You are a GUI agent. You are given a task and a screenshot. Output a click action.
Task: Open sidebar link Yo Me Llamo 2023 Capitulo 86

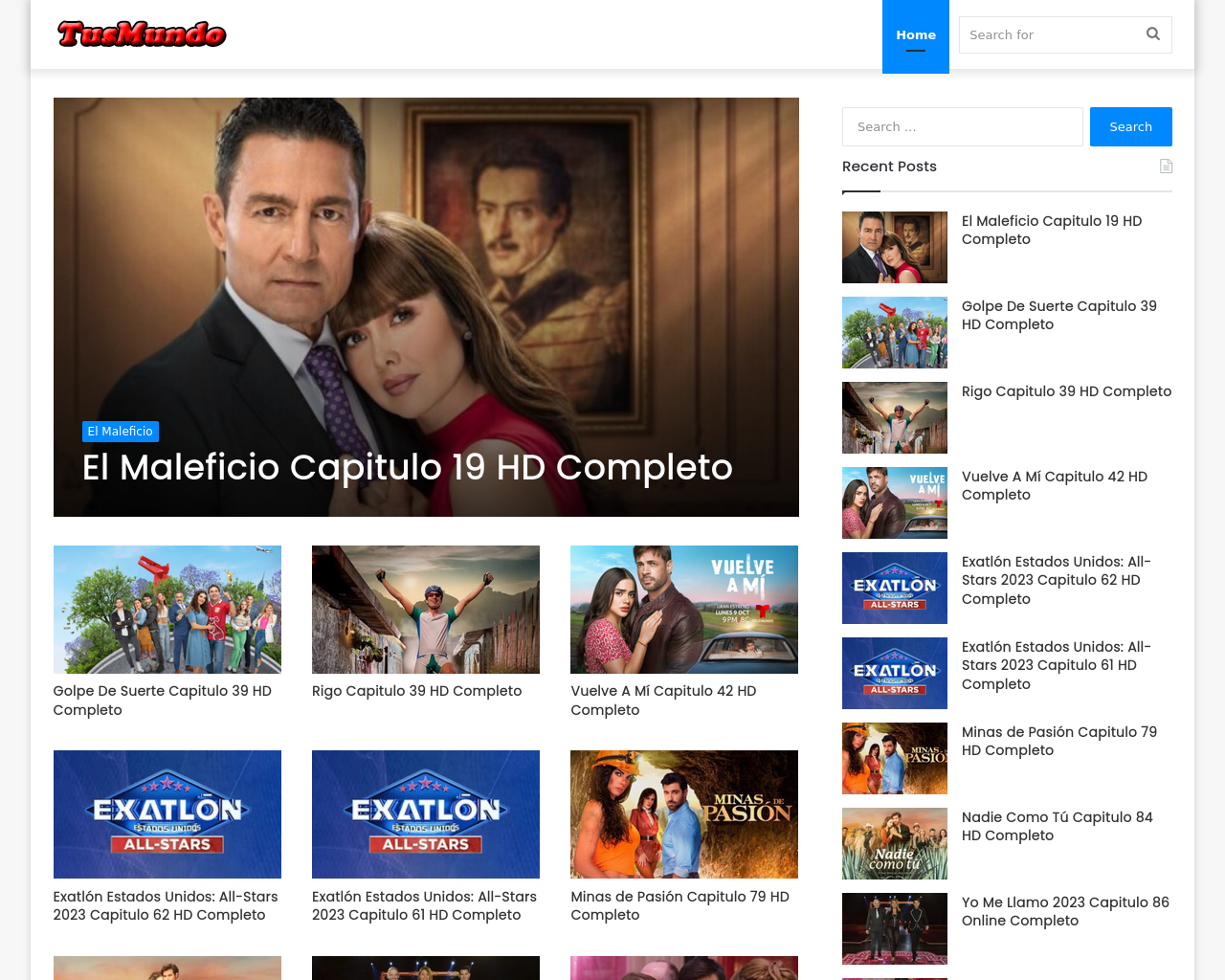coord(1065,911)
